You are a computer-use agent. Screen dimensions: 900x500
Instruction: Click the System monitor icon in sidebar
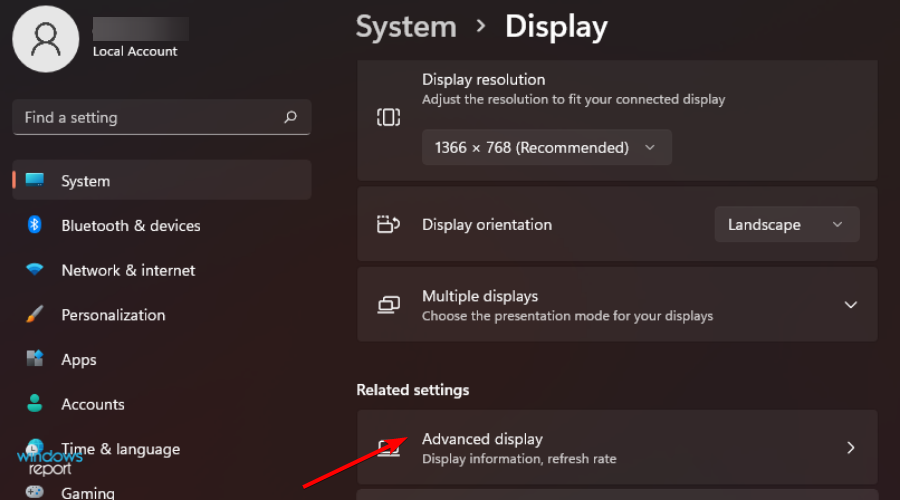(x=35, y=180)
